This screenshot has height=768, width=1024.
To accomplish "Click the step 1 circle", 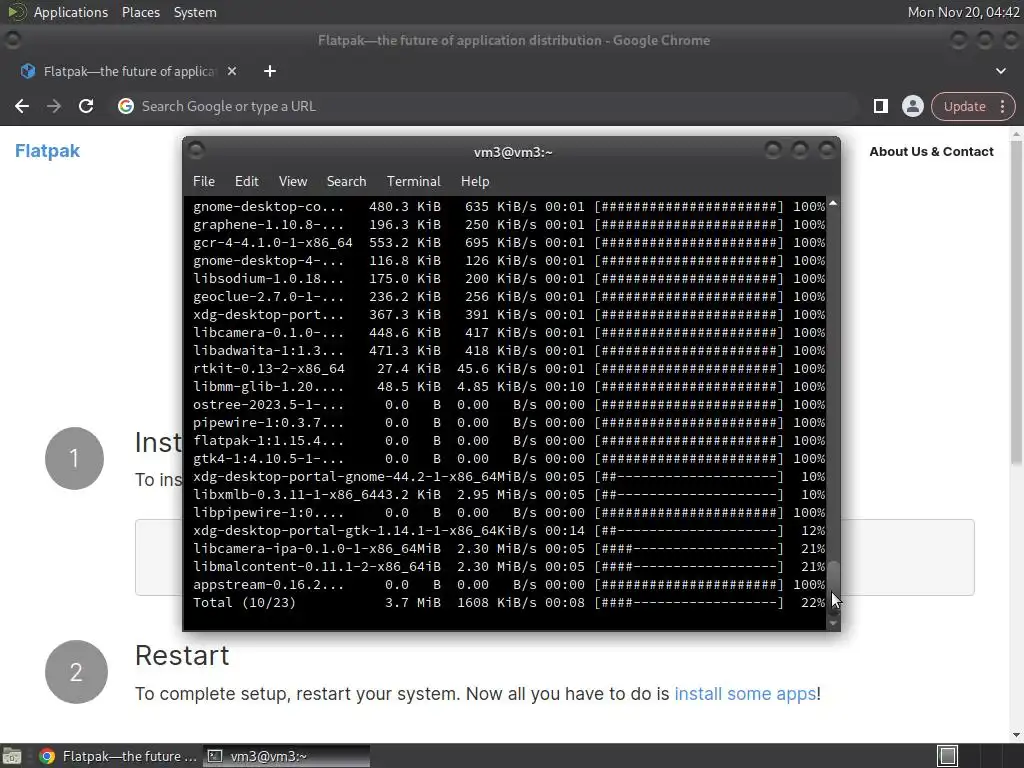I will point(74,458).
